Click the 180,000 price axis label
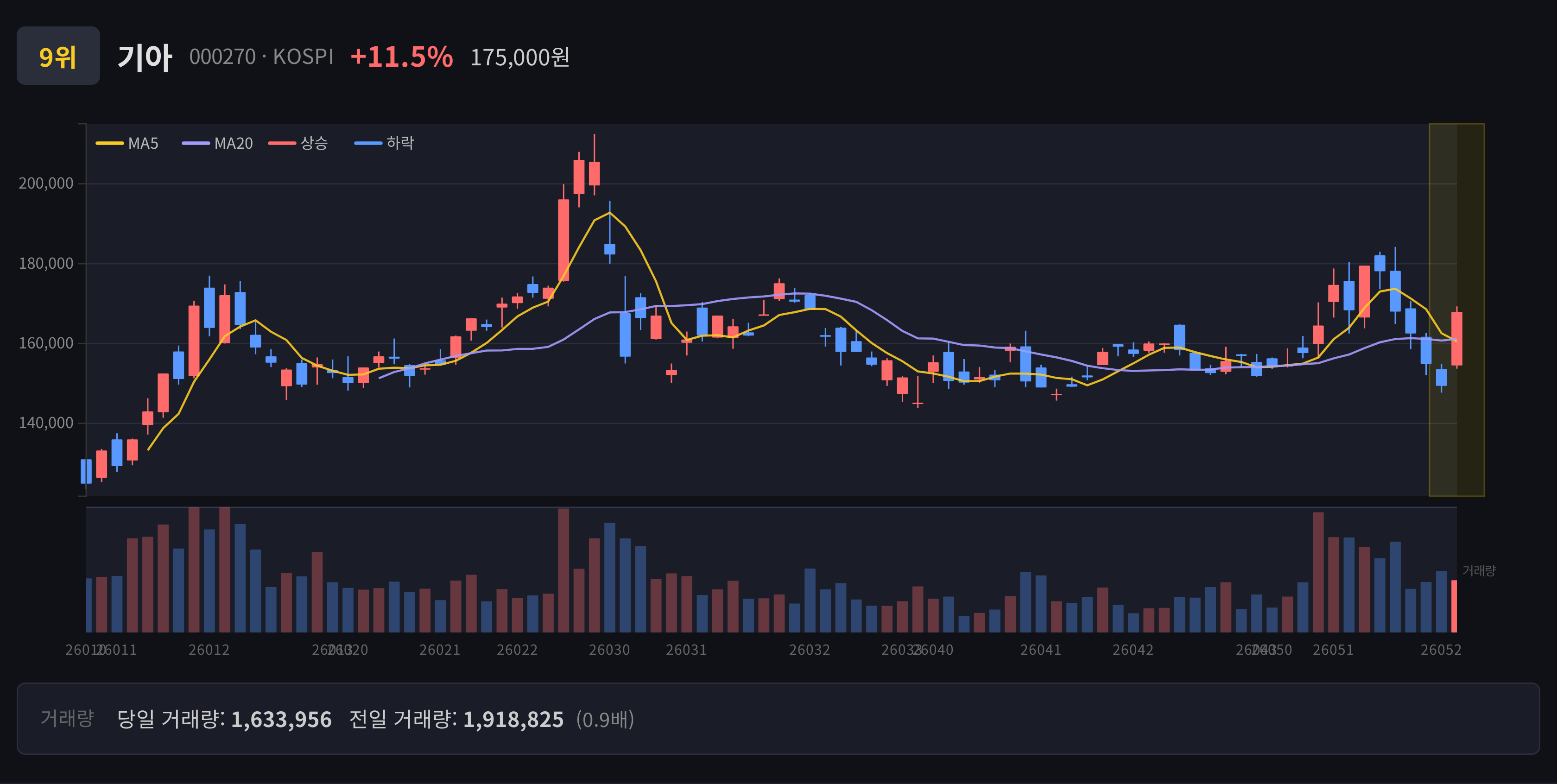Image resolution: width=1557 pixels, height=784 pixels. point(46,264)
